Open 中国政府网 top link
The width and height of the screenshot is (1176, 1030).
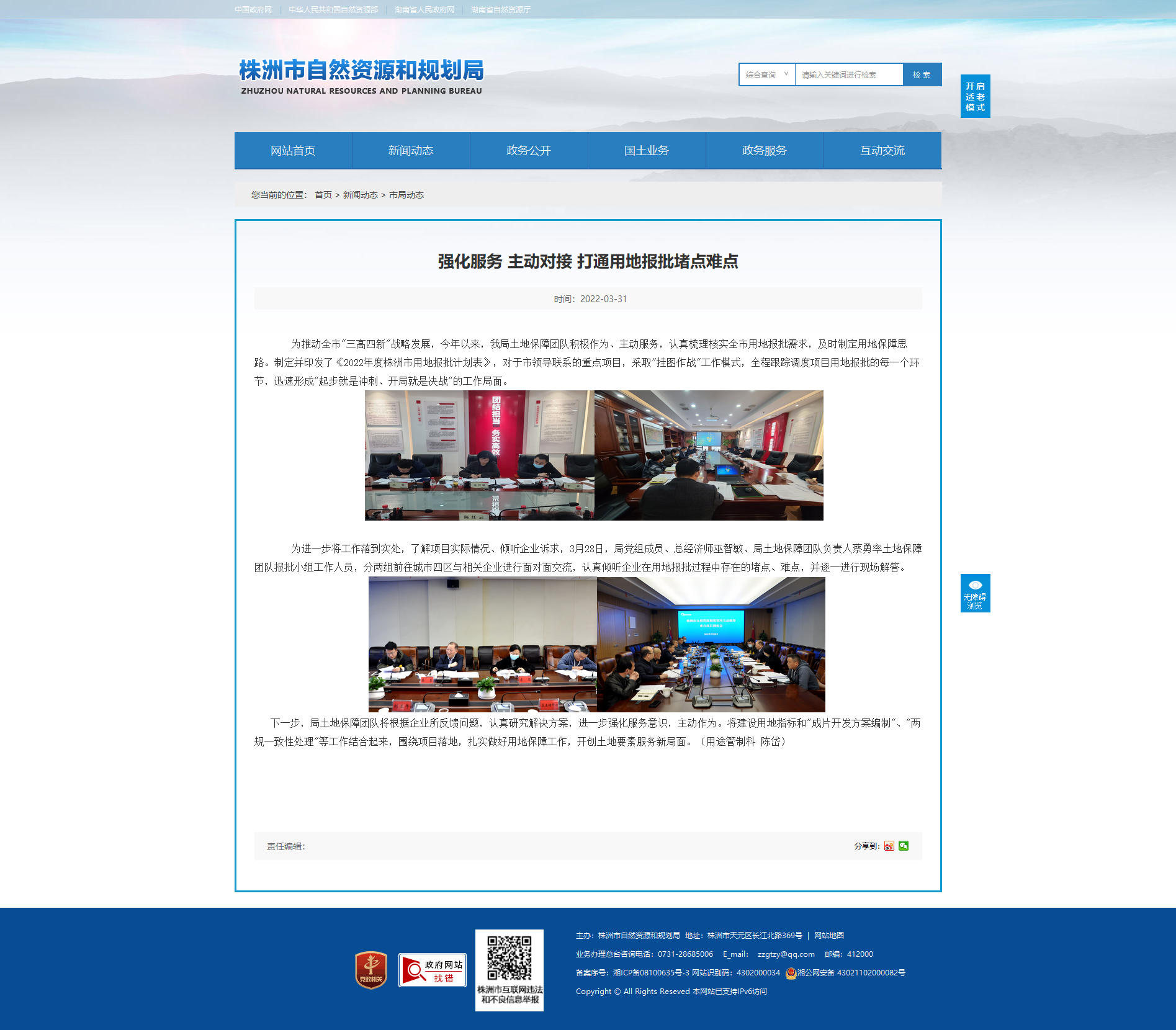point(253,10)
